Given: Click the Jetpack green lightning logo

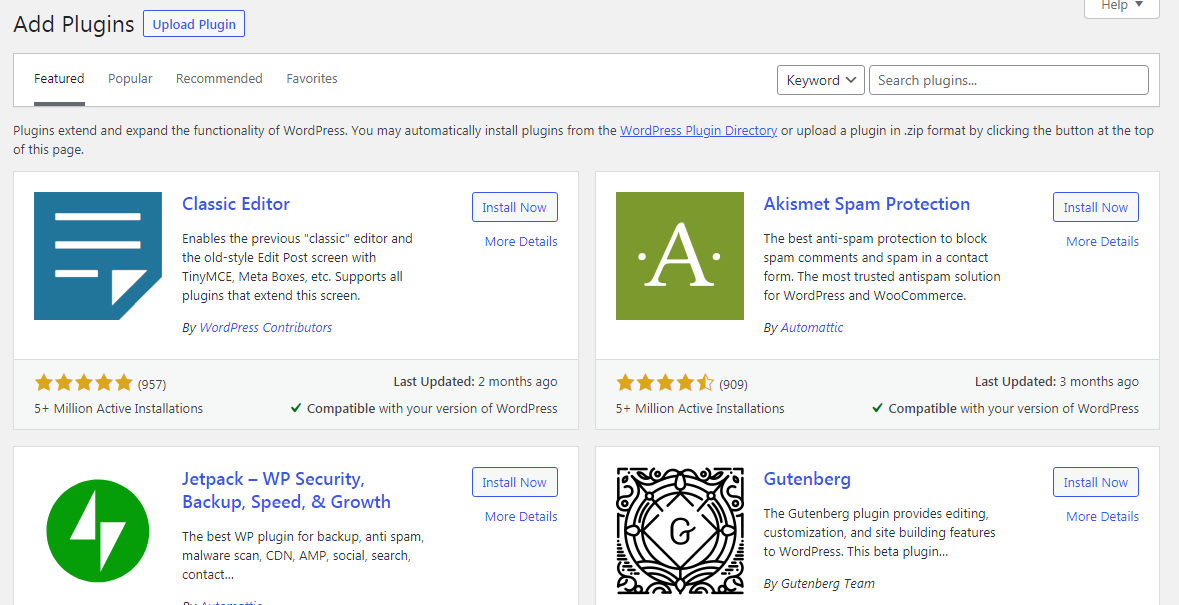Looking at the screenshot, I should (x=98, y=531).
